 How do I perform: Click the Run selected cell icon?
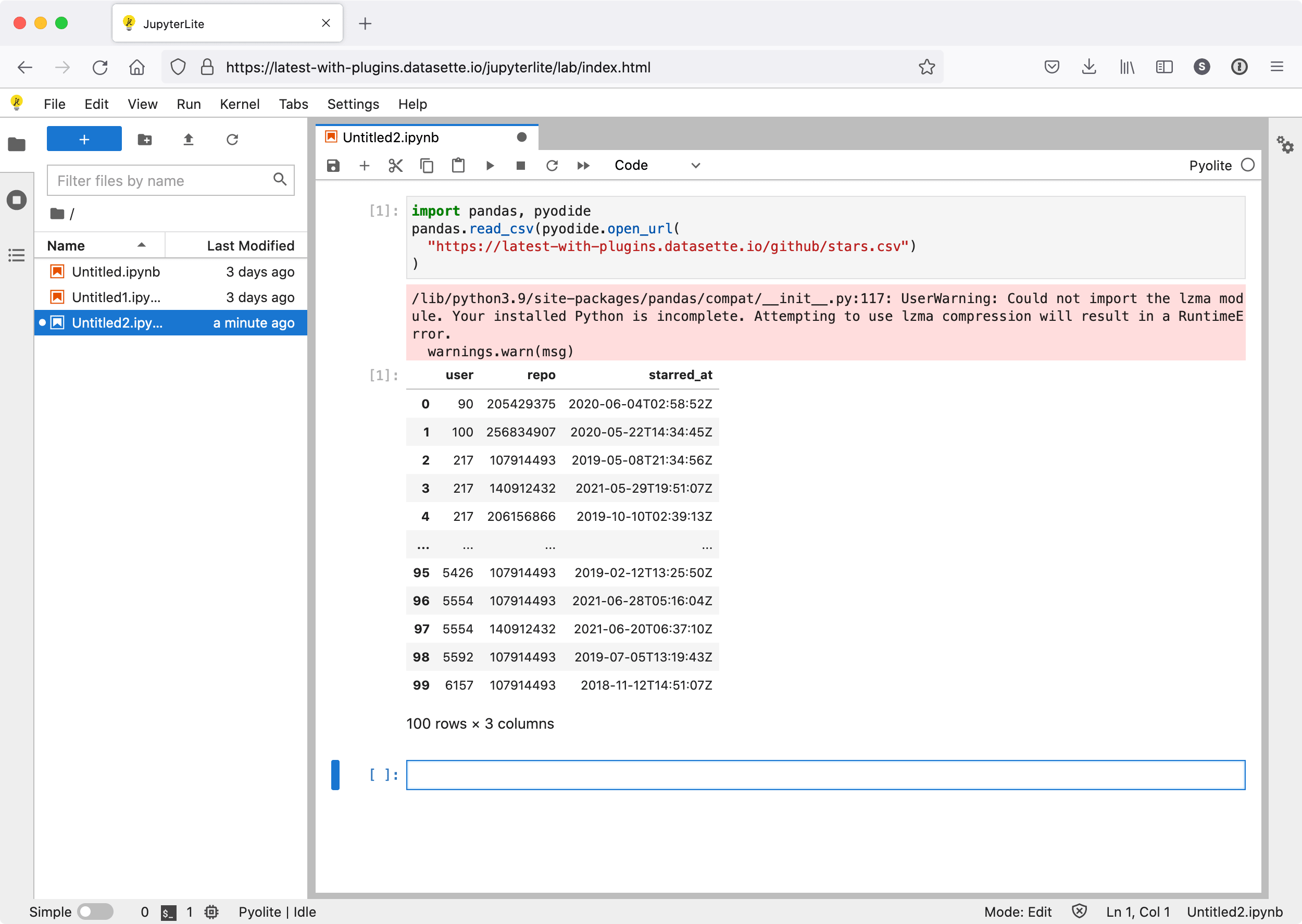pyautogui.click(x=489, y=165)
